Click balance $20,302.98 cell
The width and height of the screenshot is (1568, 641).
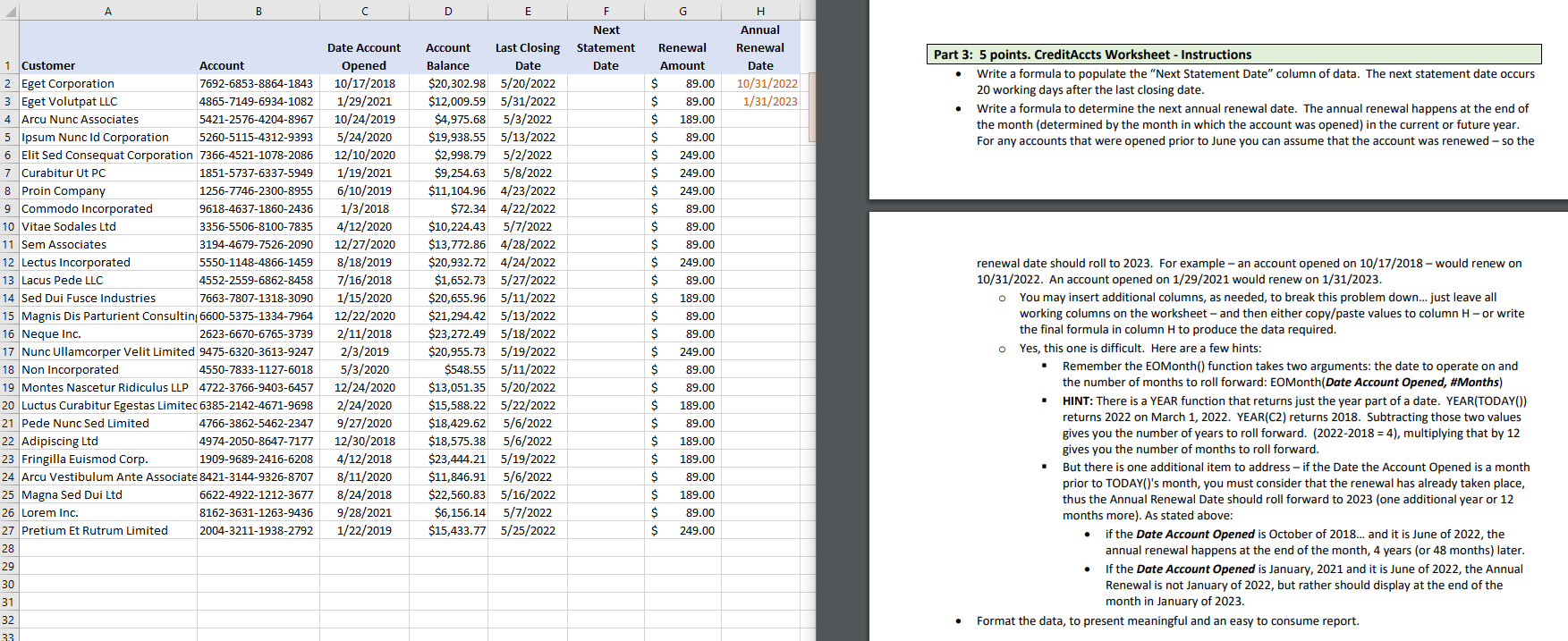[448, 83]
